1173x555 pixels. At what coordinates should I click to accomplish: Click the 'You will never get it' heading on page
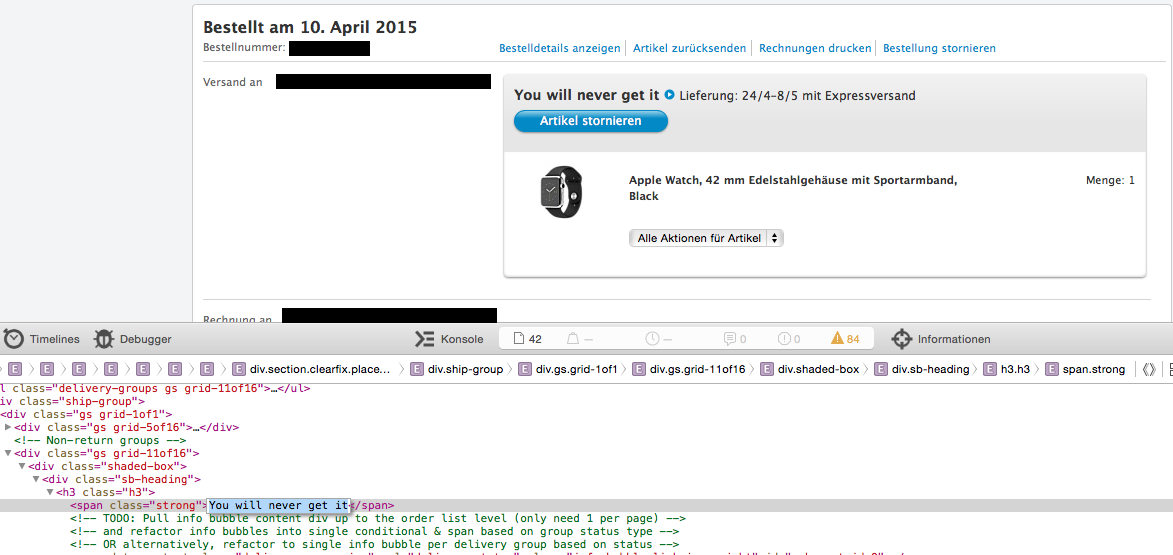pyautogui.click(x=586, y=95)
